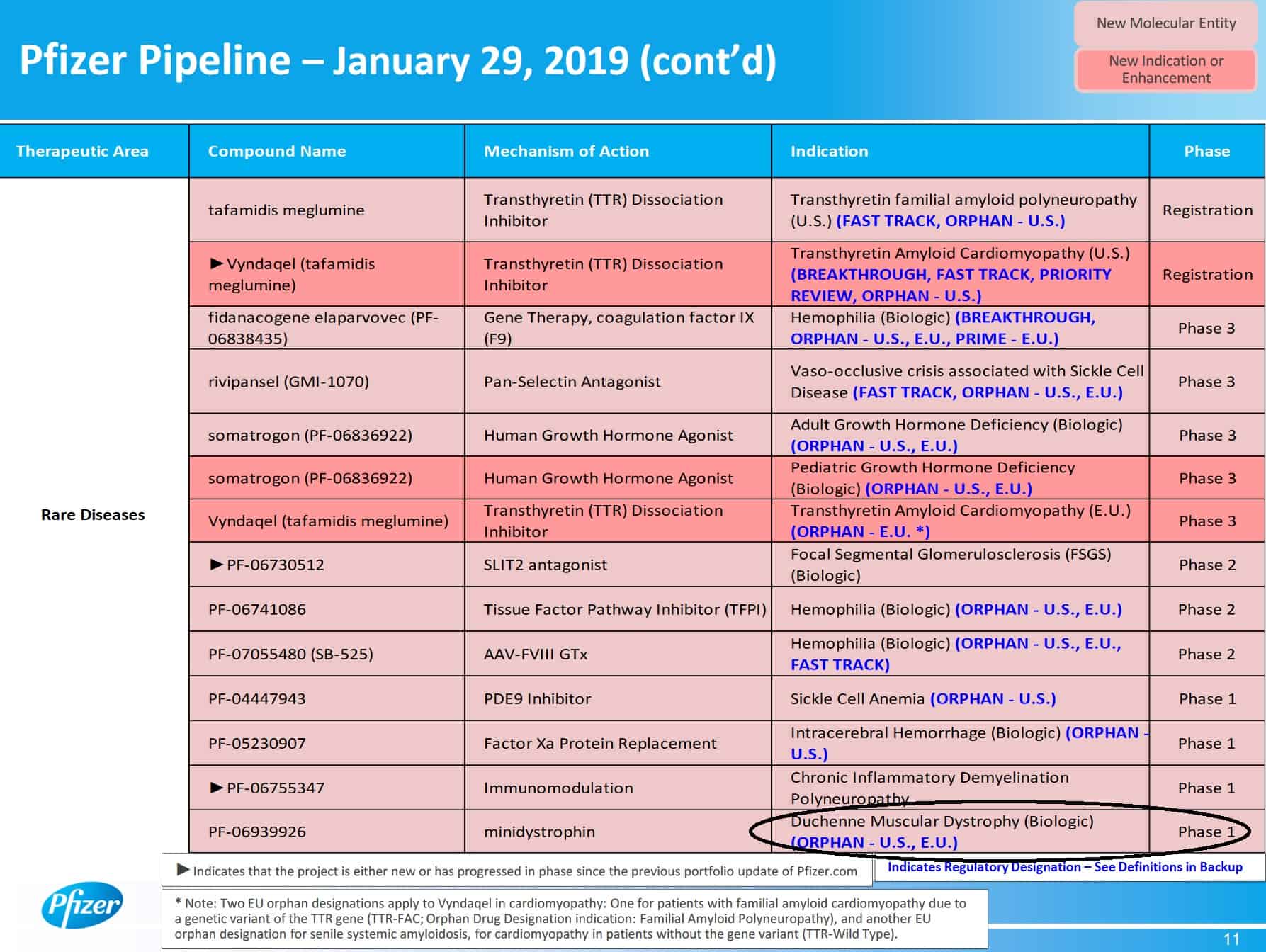Click the Therapeutic Area column header

pyautogui.click(x=82, y=151)
